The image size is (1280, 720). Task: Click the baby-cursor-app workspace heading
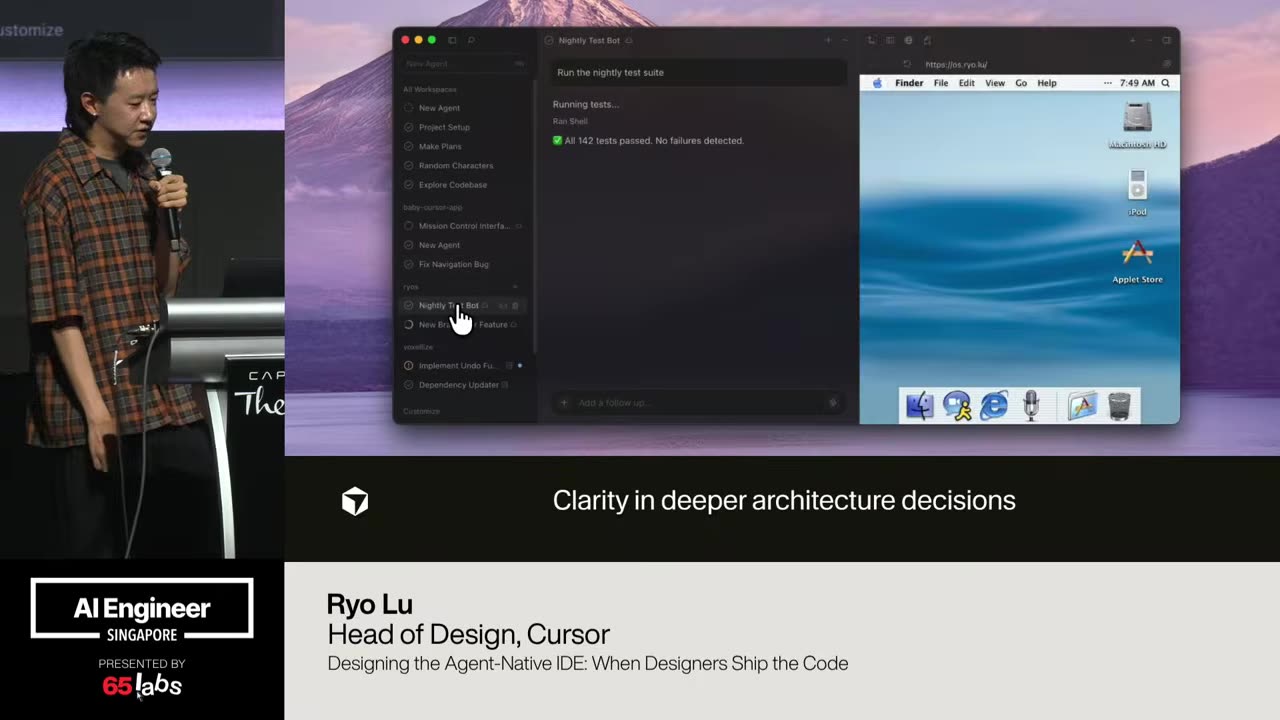[432, 207]
